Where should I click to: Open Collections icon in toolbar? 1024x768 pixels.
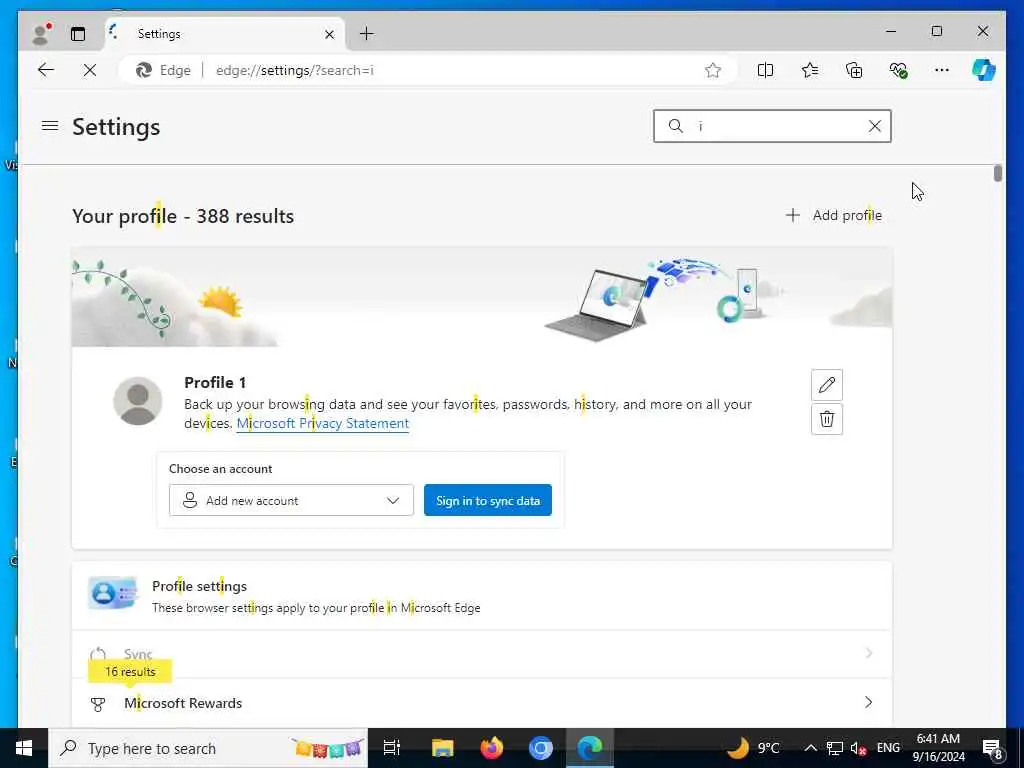[854, 70]
